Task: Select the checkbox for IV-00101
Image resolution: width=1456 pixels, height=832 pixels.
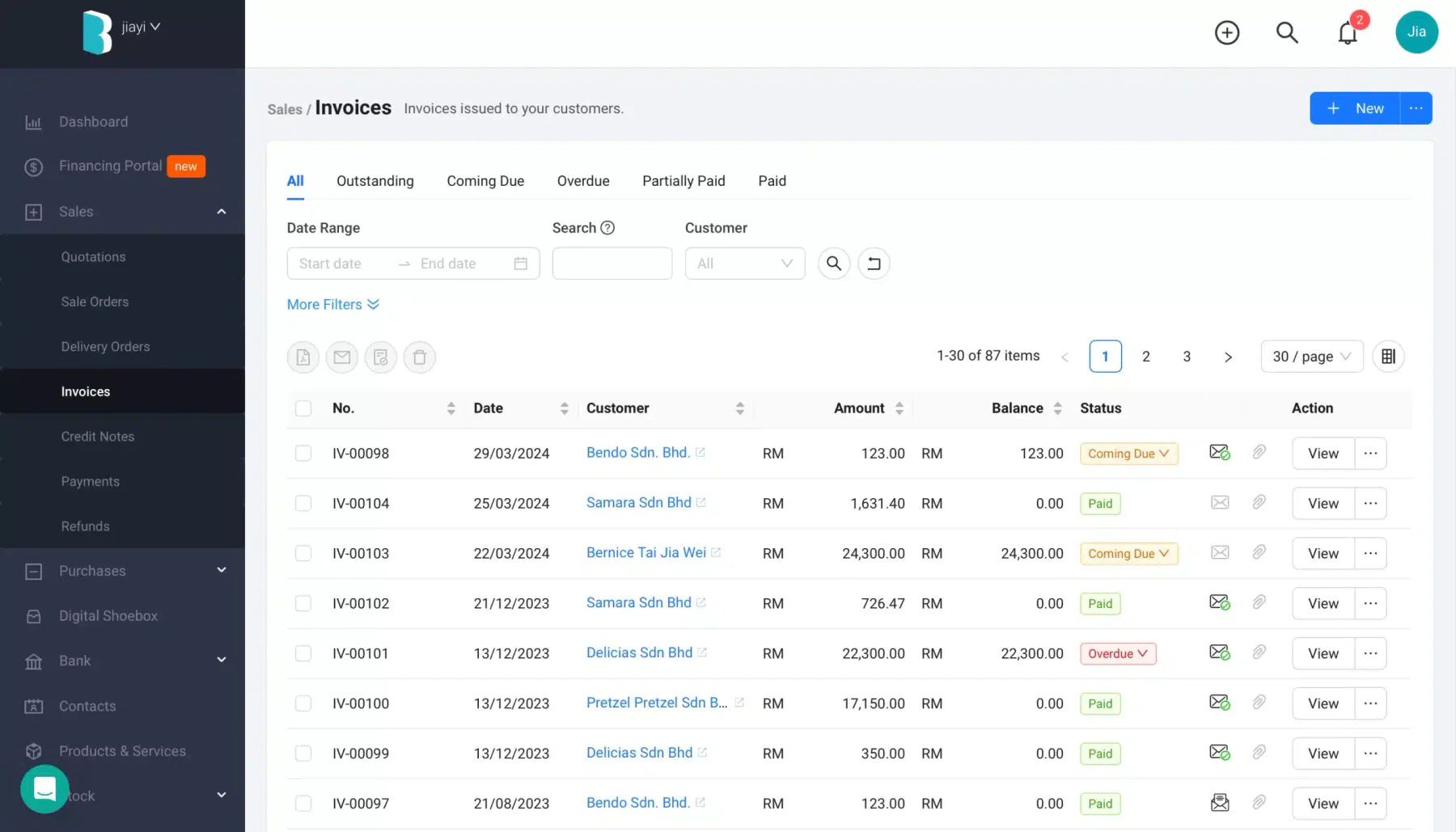Action: click(x=303, y=653)
